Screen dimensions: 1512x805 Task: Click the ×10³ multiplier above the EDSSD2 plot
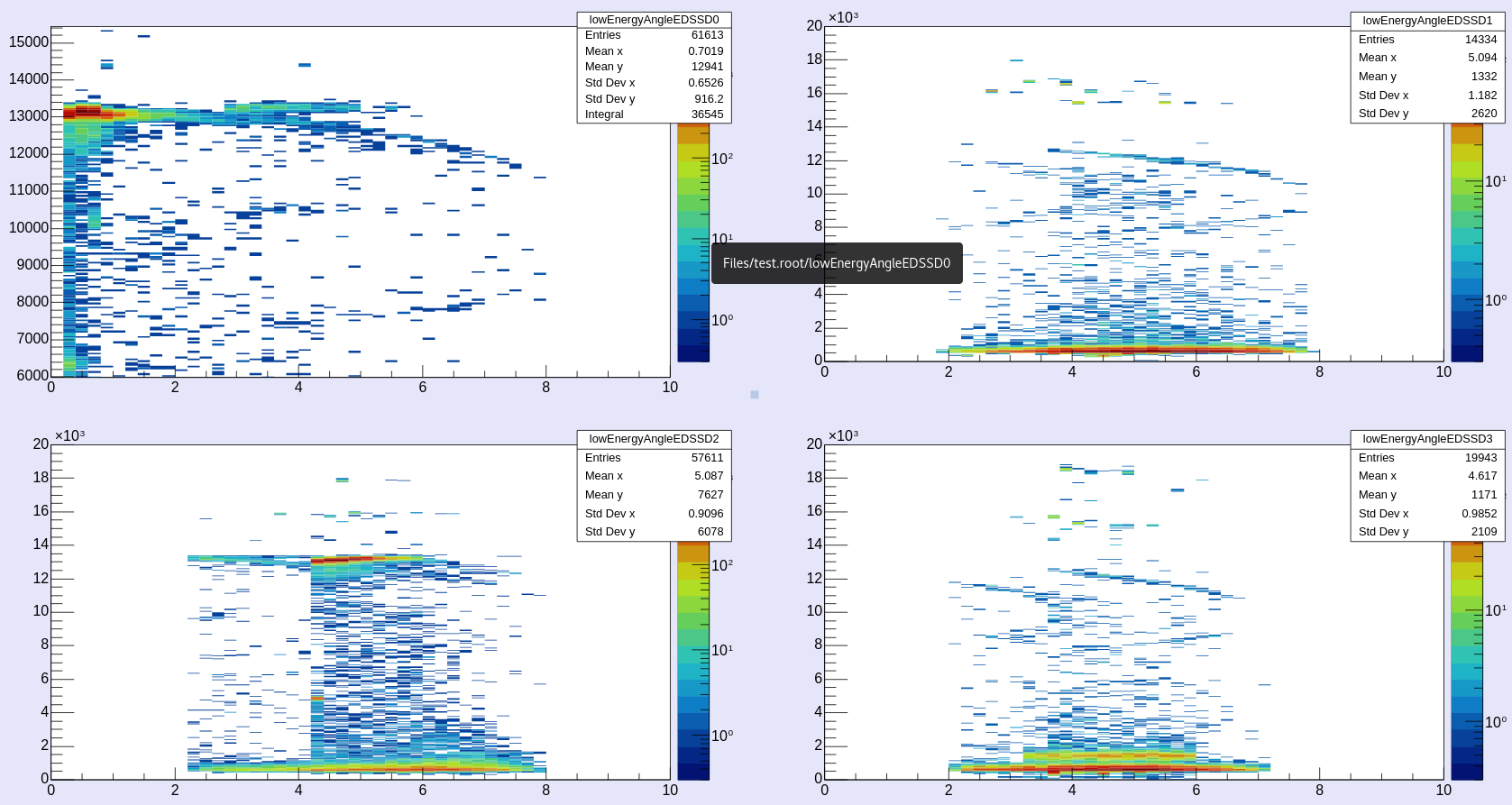click(69, 435)
